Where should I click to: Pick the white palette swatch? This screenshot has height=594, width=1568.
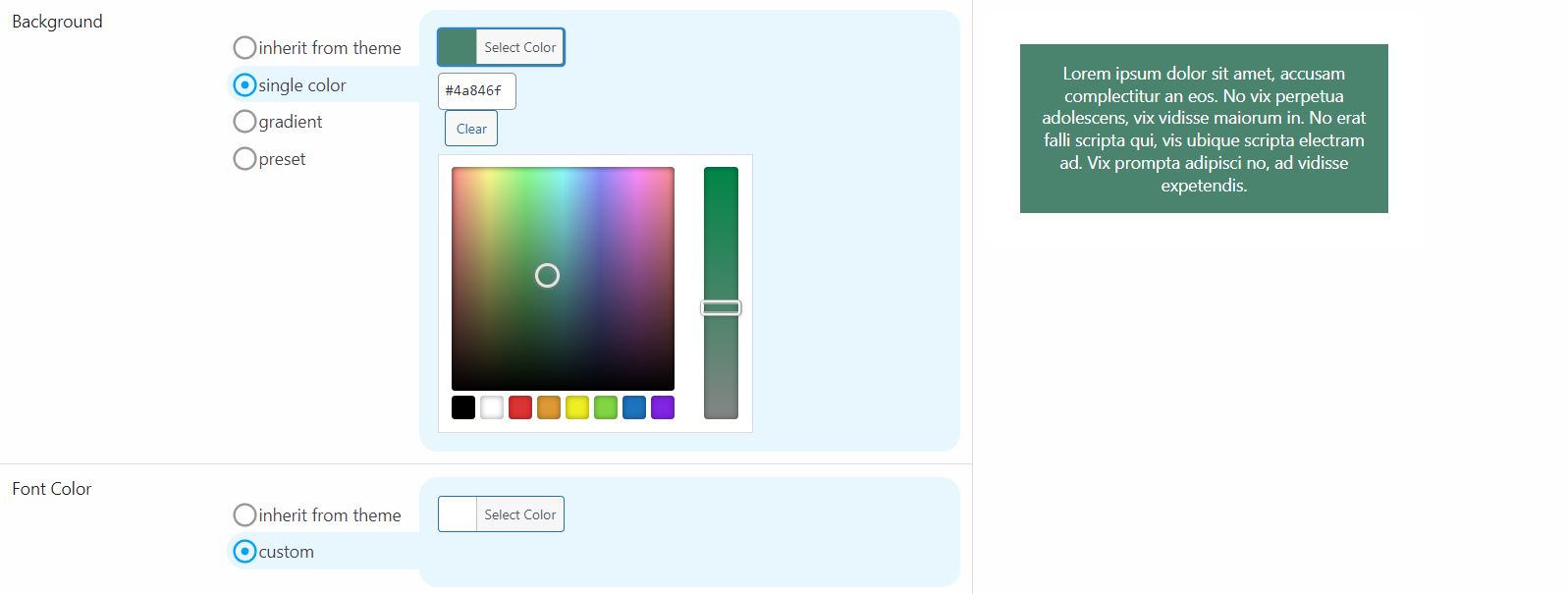click(492, 407)
